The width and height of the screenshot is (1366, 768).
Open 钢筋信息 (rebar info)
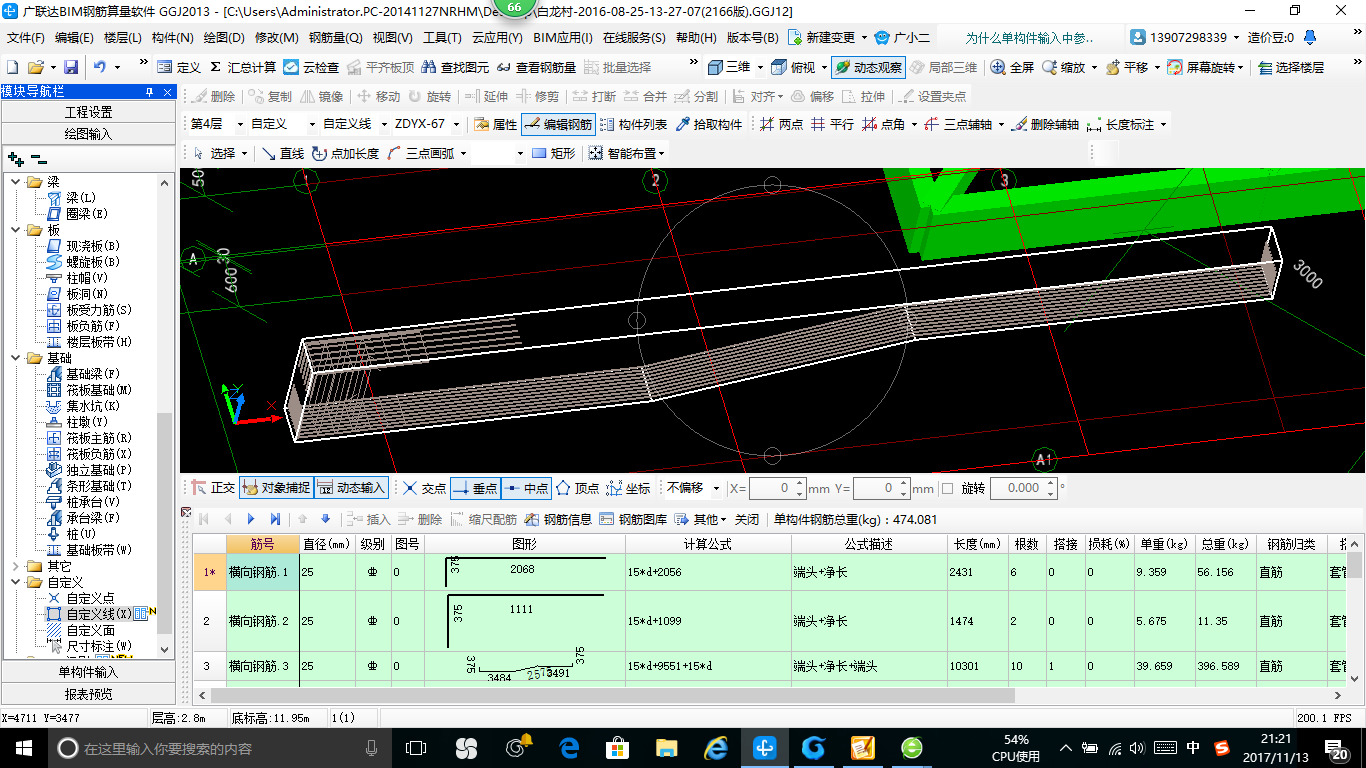point(558,519)
